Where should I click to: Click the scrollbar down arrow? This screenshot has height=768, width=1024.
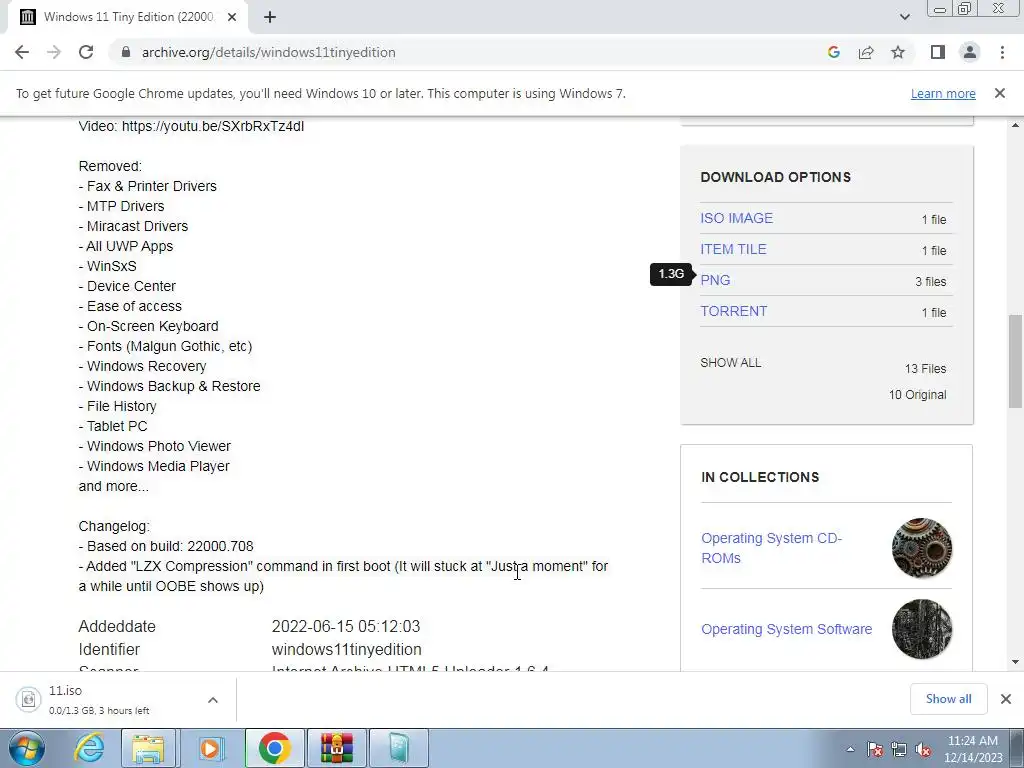pyautogui.click(x=1015, y=662)
